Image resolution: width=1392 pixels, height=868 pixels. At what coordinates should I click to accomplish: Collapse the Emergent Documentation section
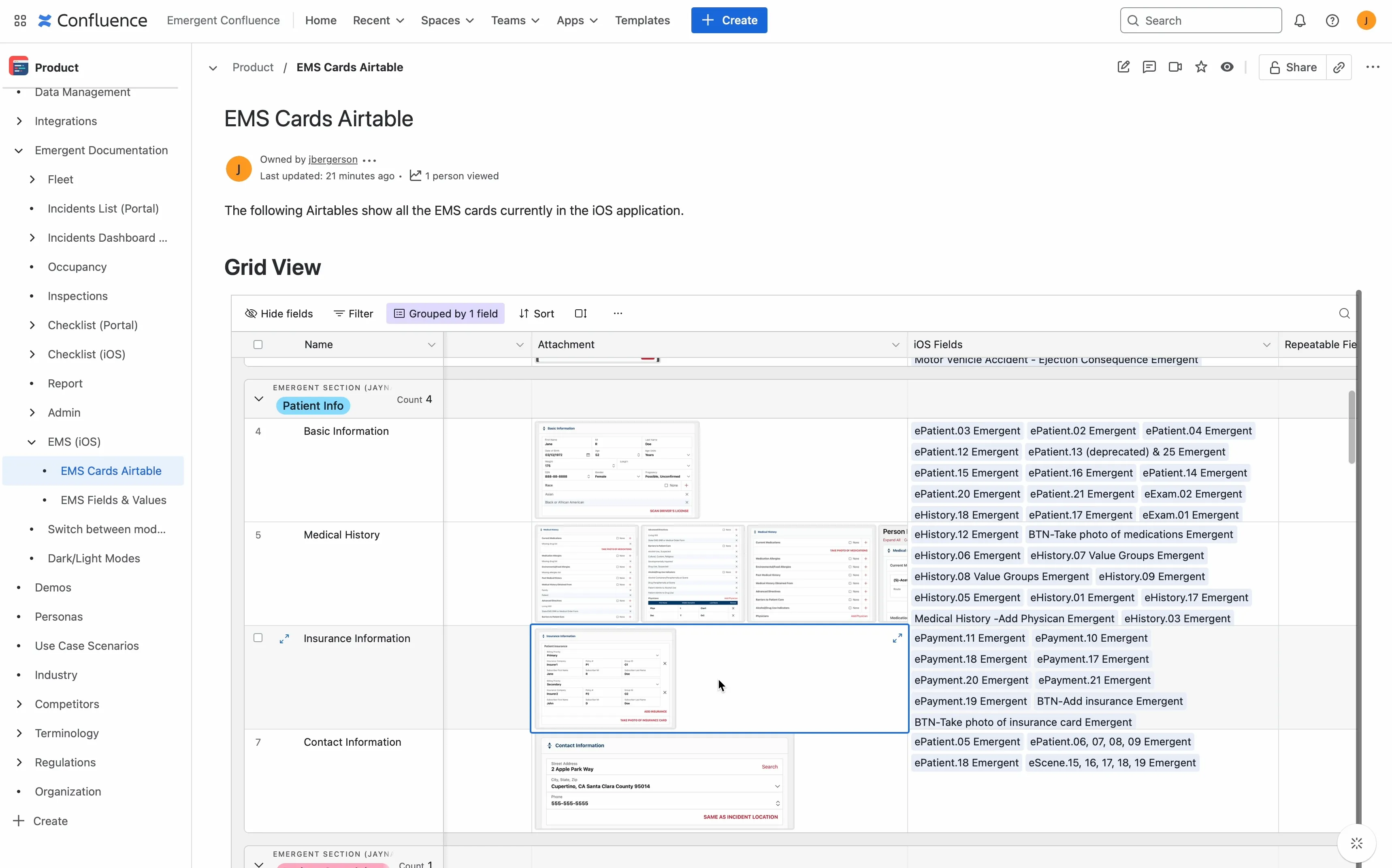tap(19, 150)
